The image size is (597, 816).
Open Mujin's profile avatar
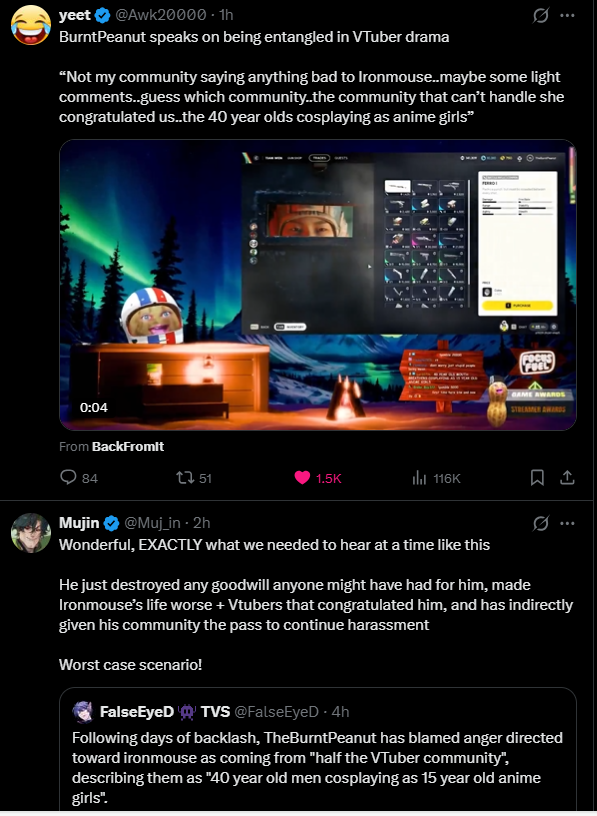31,532
